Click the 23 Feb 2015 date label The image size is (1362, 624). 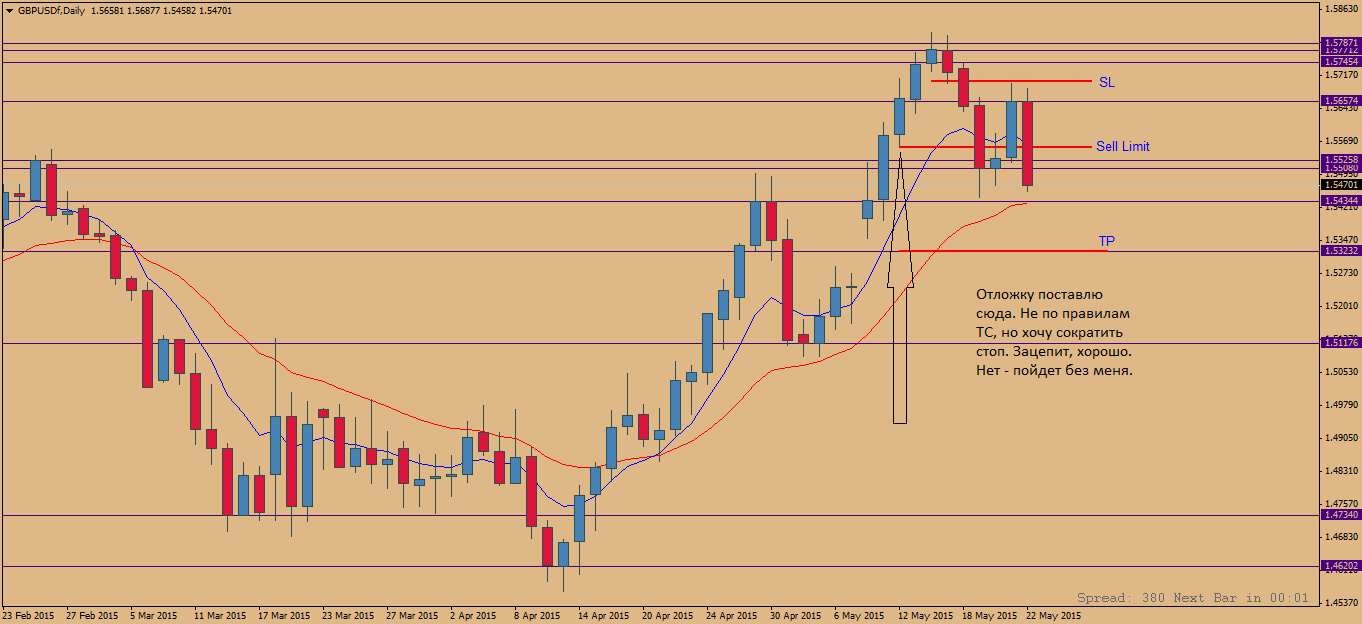[x=28, y=616]
